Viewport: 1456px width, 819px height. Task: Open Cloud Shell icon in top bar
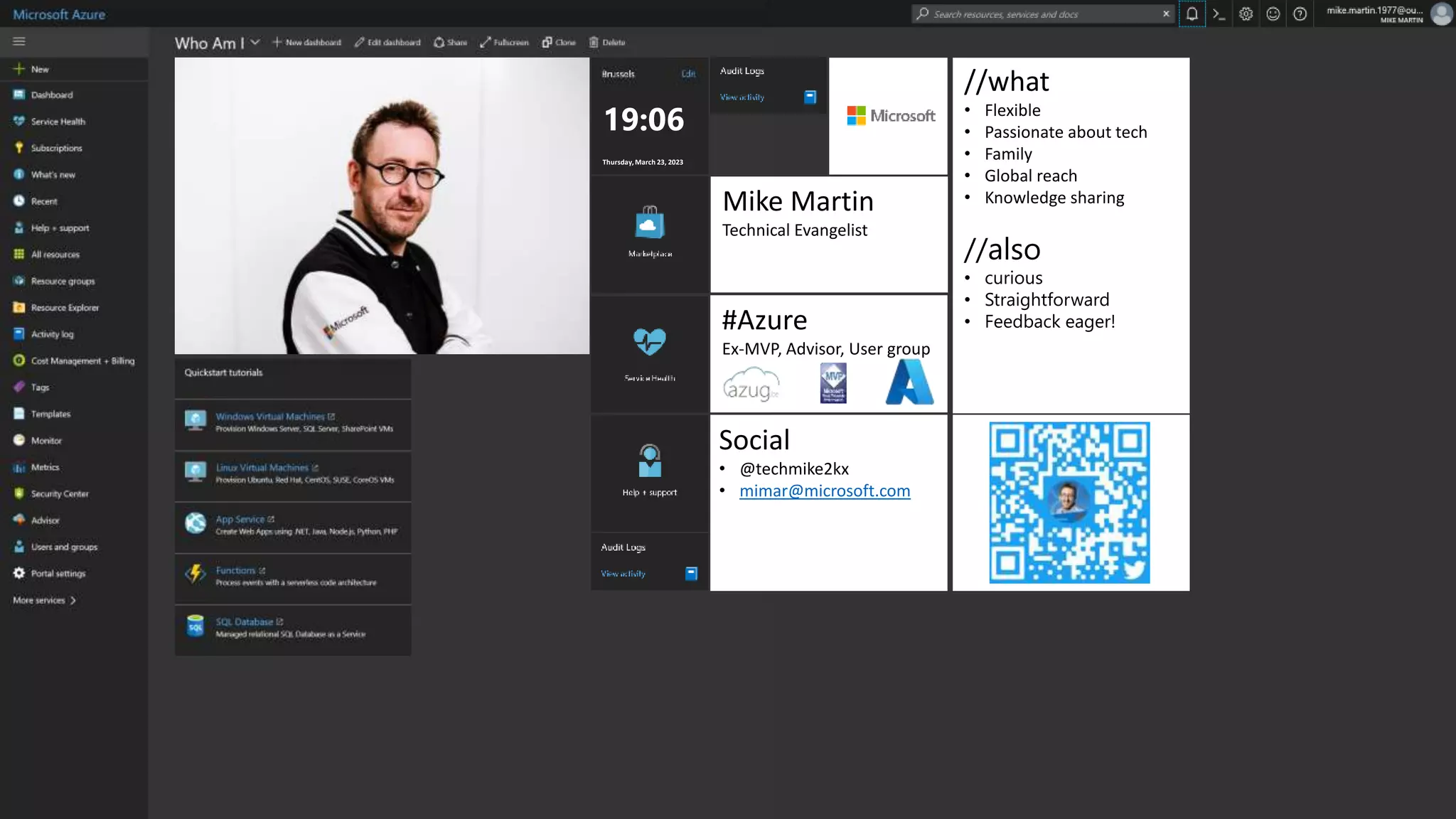pyautogui.click(x=1219, y=14)
